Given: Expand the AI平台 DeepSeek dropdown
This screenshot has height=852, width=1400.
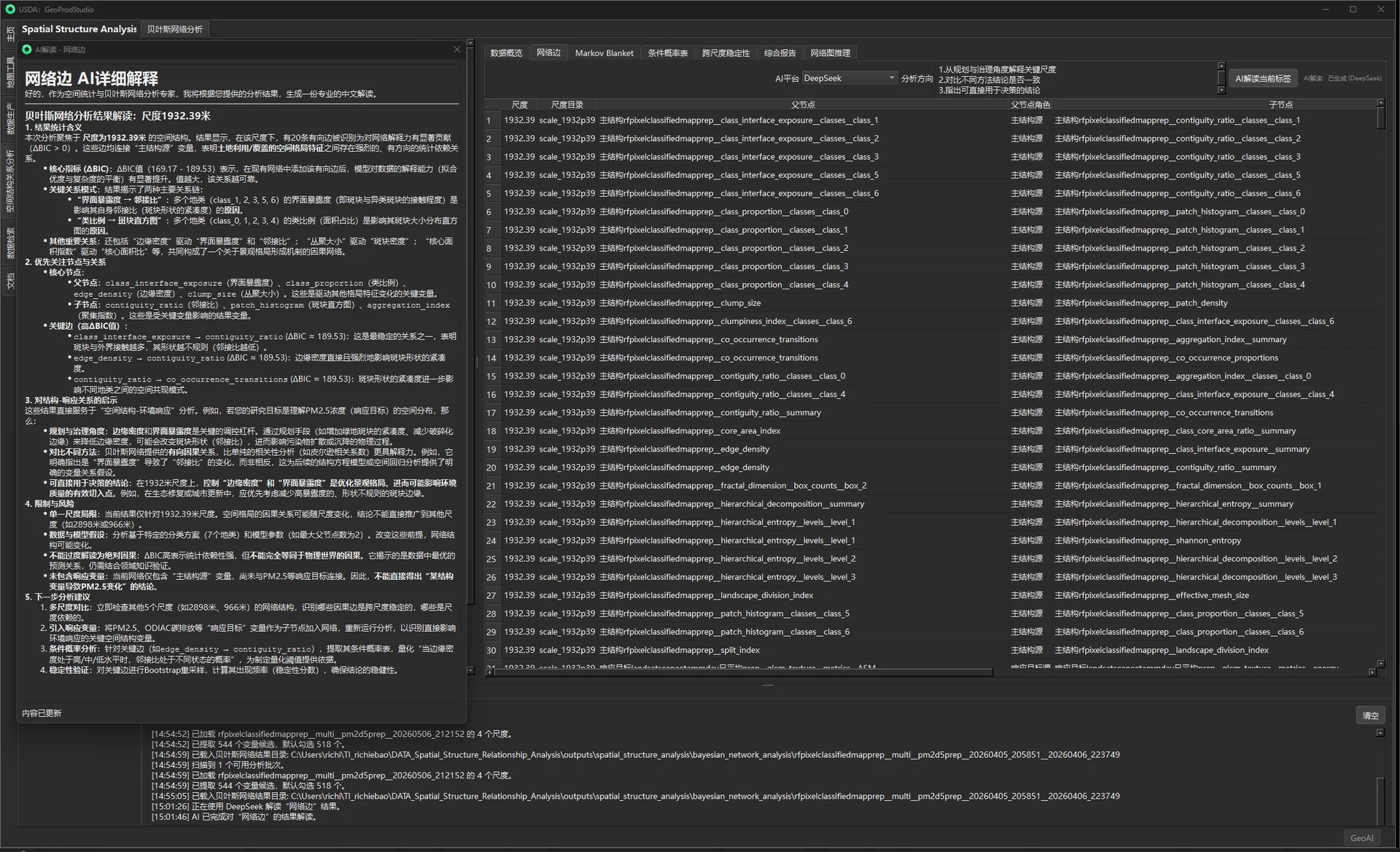Looking at the screenshot, I should (x=849, y=78).
